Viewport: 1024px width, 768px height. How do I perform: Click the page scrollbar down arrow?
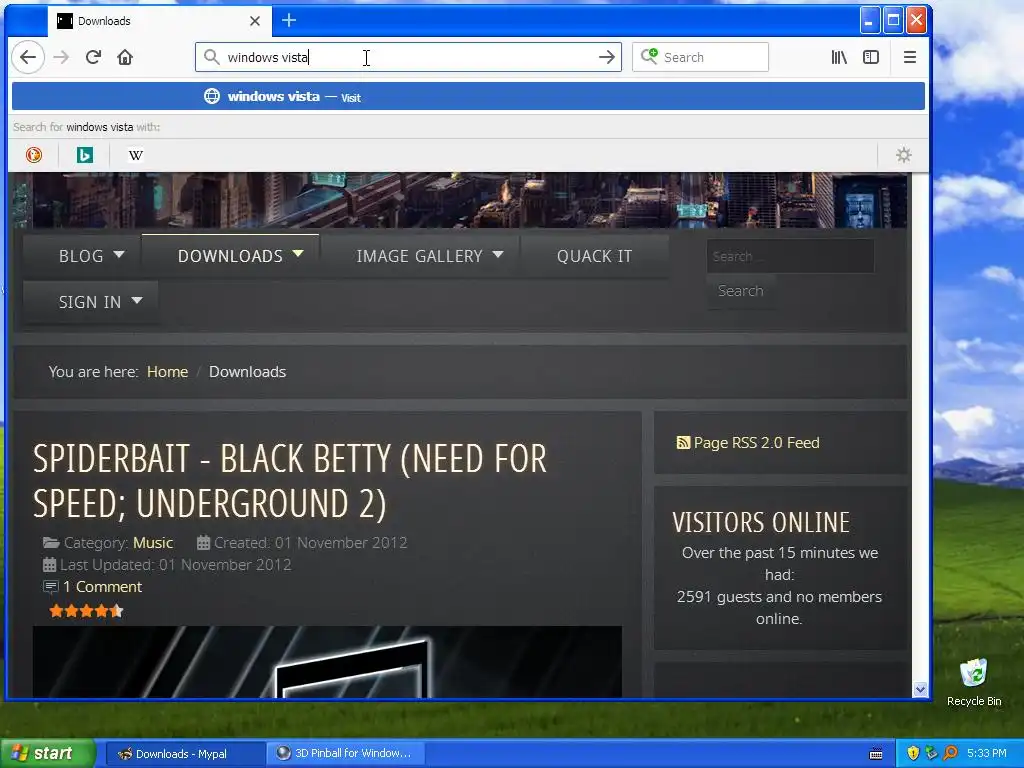tap(921, 689)
